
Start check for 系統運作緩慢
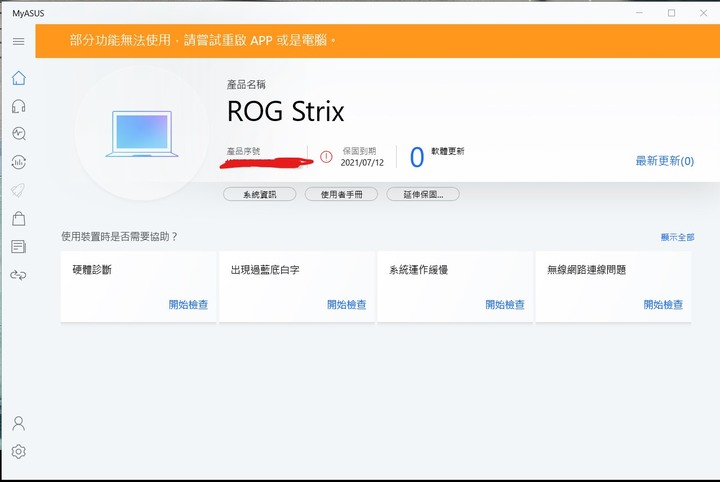click(505, 304)
